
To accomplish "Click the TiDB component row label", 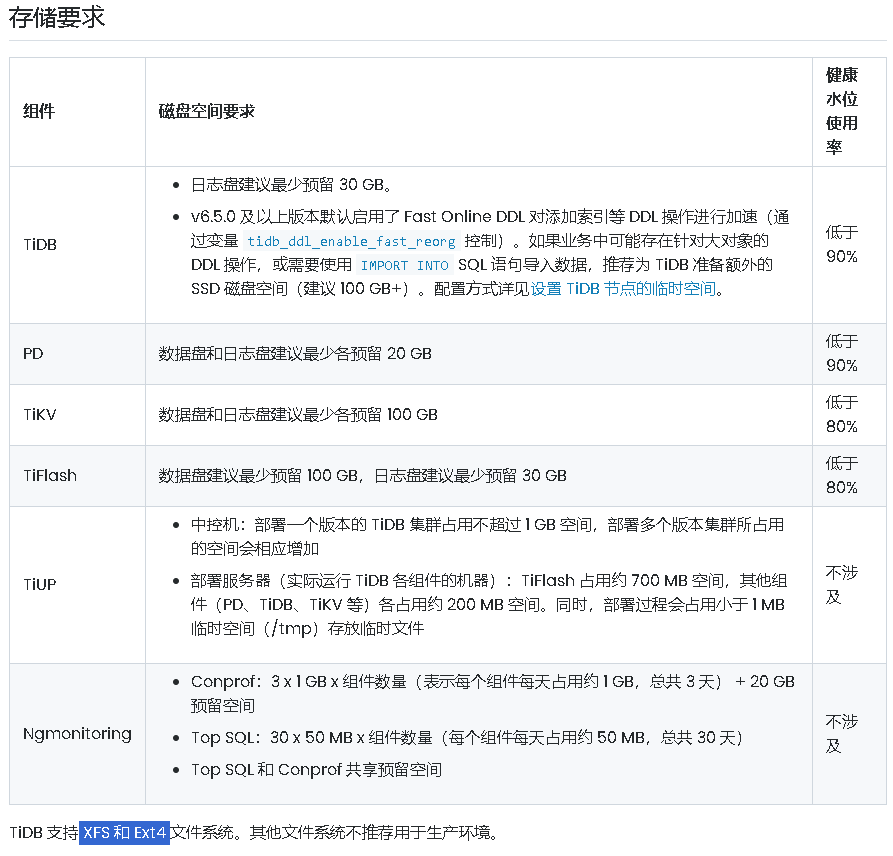I will [40, 244].
